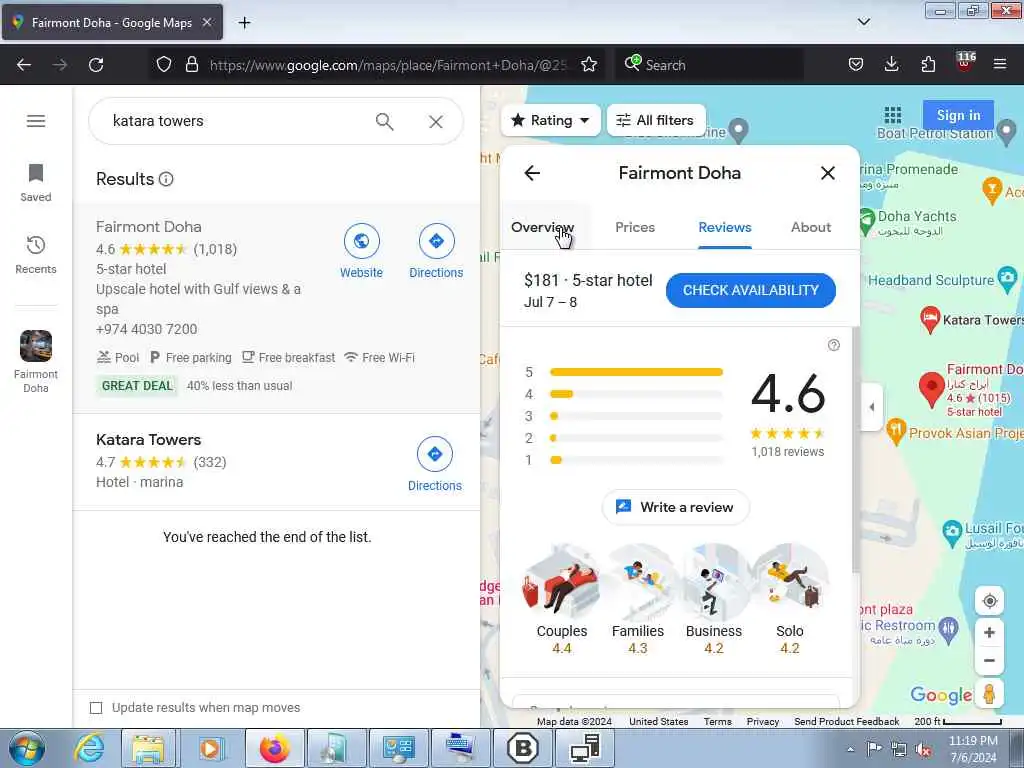Click the search magnifier icon in Maps
Screen dimensions: 1024x768
(x=385, y=121)
